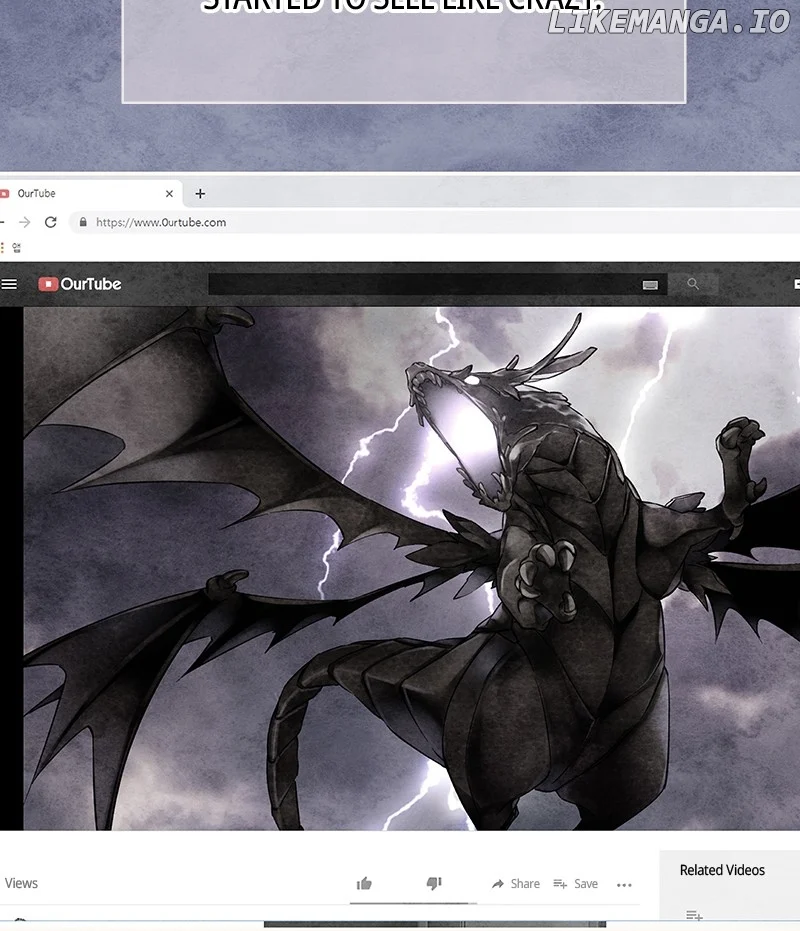Add to queue icon under Related Videos
This screenshot has width=800, height=931.
pos(694,915)
